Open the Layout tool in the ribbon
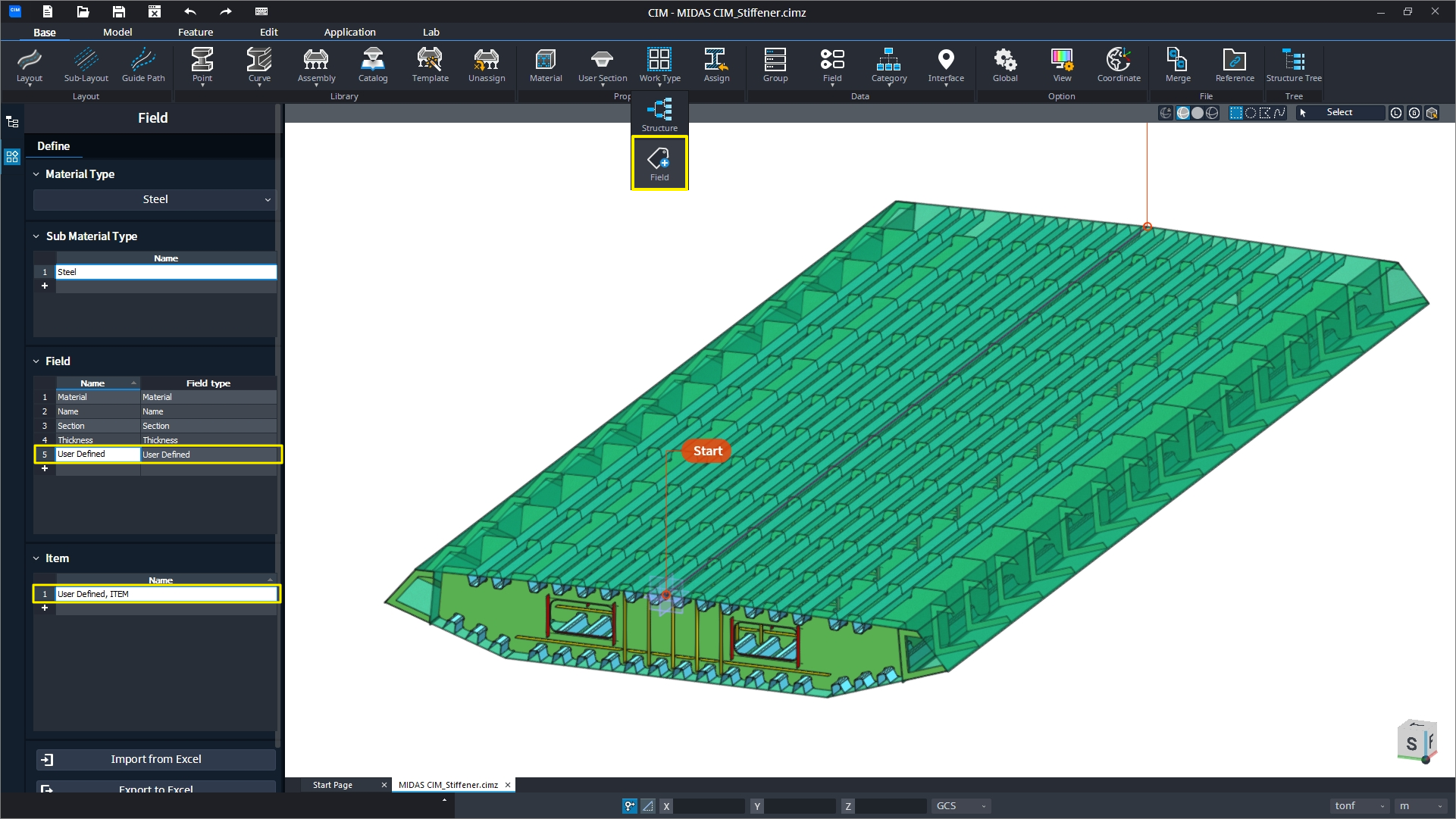 (30, 65)
